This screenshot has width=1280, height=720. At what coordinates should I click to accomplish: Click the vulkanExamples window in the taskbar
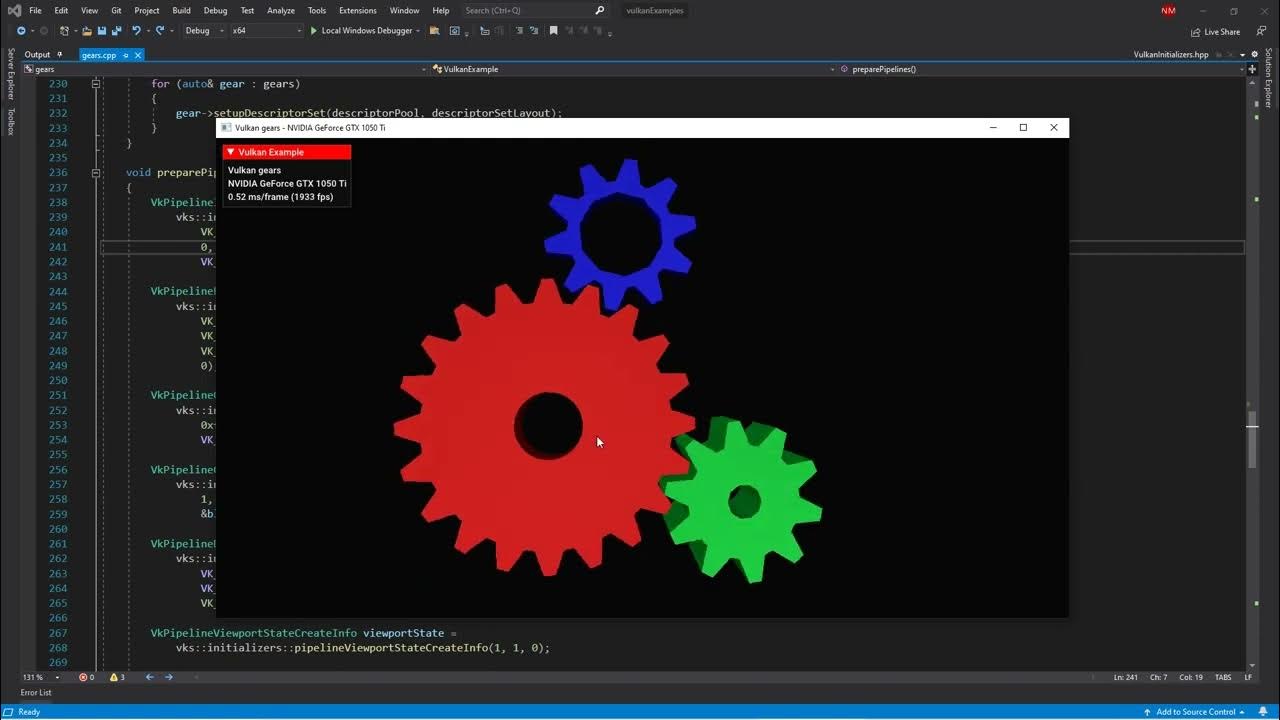(x=655, y=11)
